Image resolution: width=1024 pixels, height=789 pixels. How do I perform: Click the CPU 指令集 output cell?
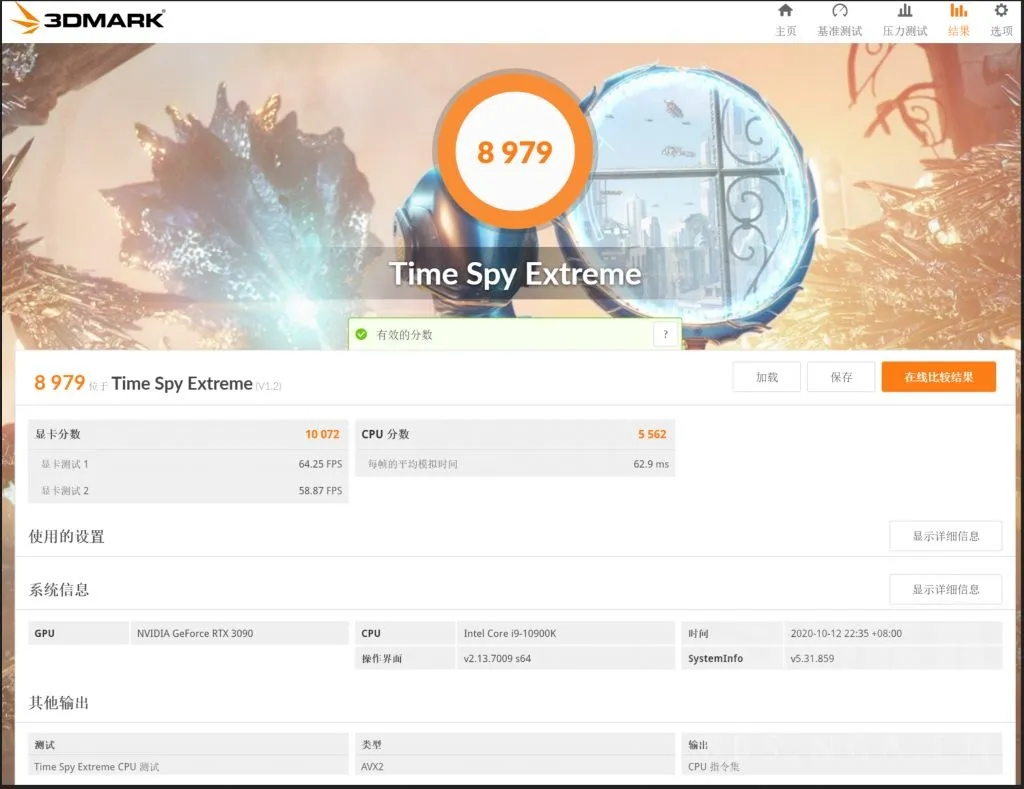tap(841, 767)
